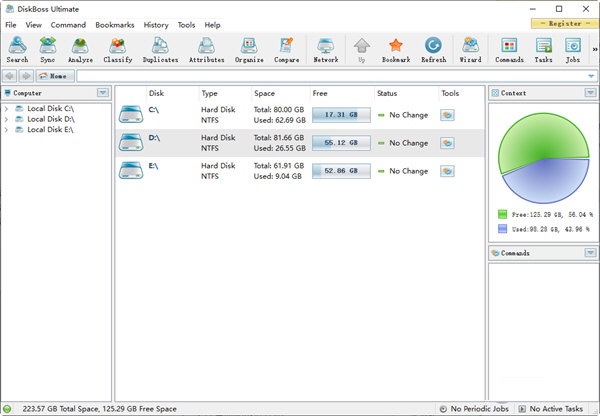Expand Local Disk E:\ tree node
Image resolution: width=600 pixels, height=416 pixels.
[x=6, y=130]
